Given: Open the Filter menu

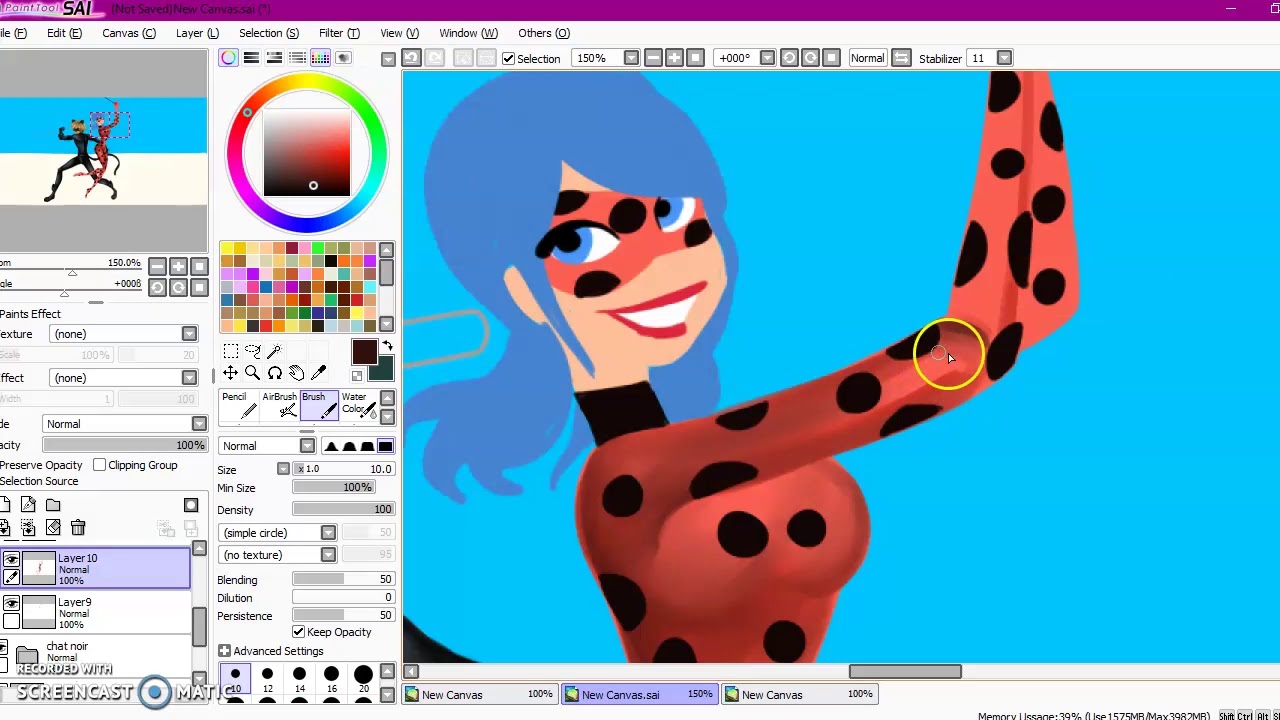Looking at the screenshot, I should tap(339, 33).
